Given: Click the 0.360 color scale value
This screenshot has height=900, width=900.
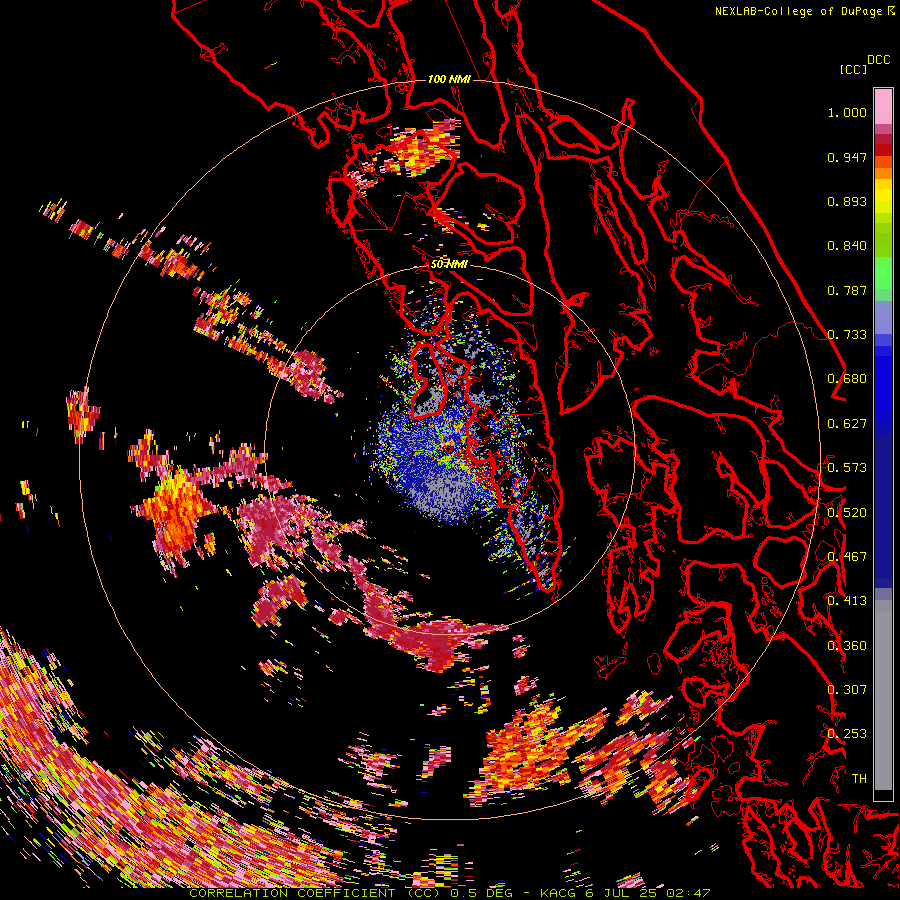Looking at the screenshot, I should coord(847,646).
